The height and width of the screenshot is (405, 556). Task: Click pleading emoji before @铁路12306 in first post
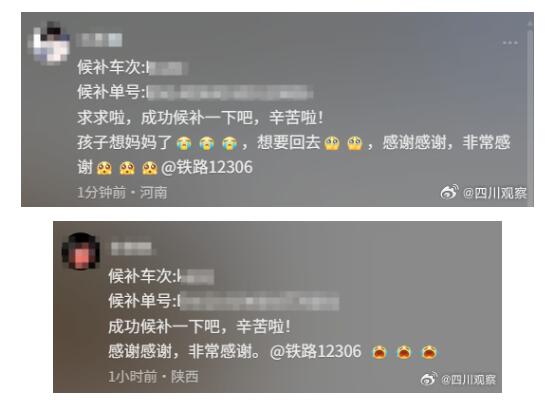[x=150, y=168]
